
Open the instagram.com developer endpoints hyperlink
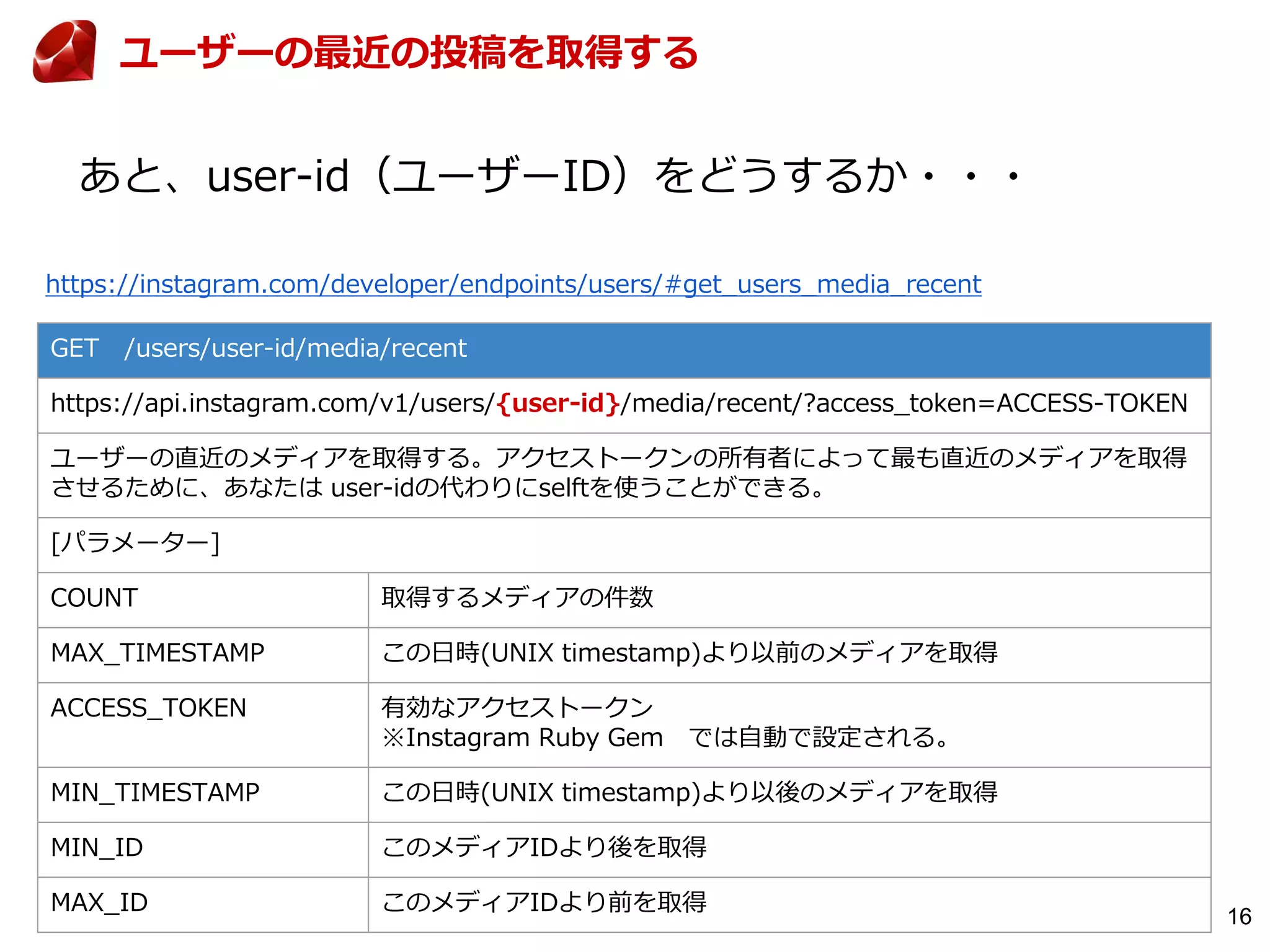[513, 284]
